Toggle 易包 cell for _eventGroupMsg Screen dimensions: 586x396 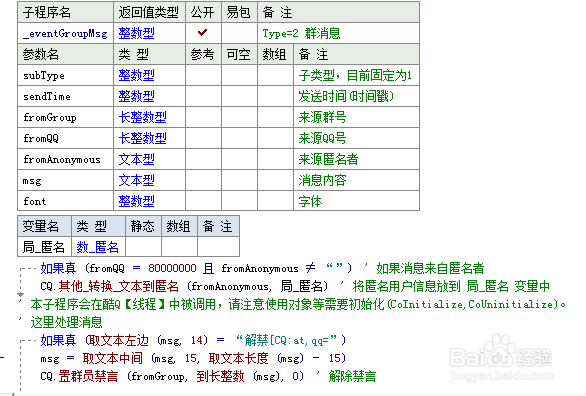coord(239,34)
